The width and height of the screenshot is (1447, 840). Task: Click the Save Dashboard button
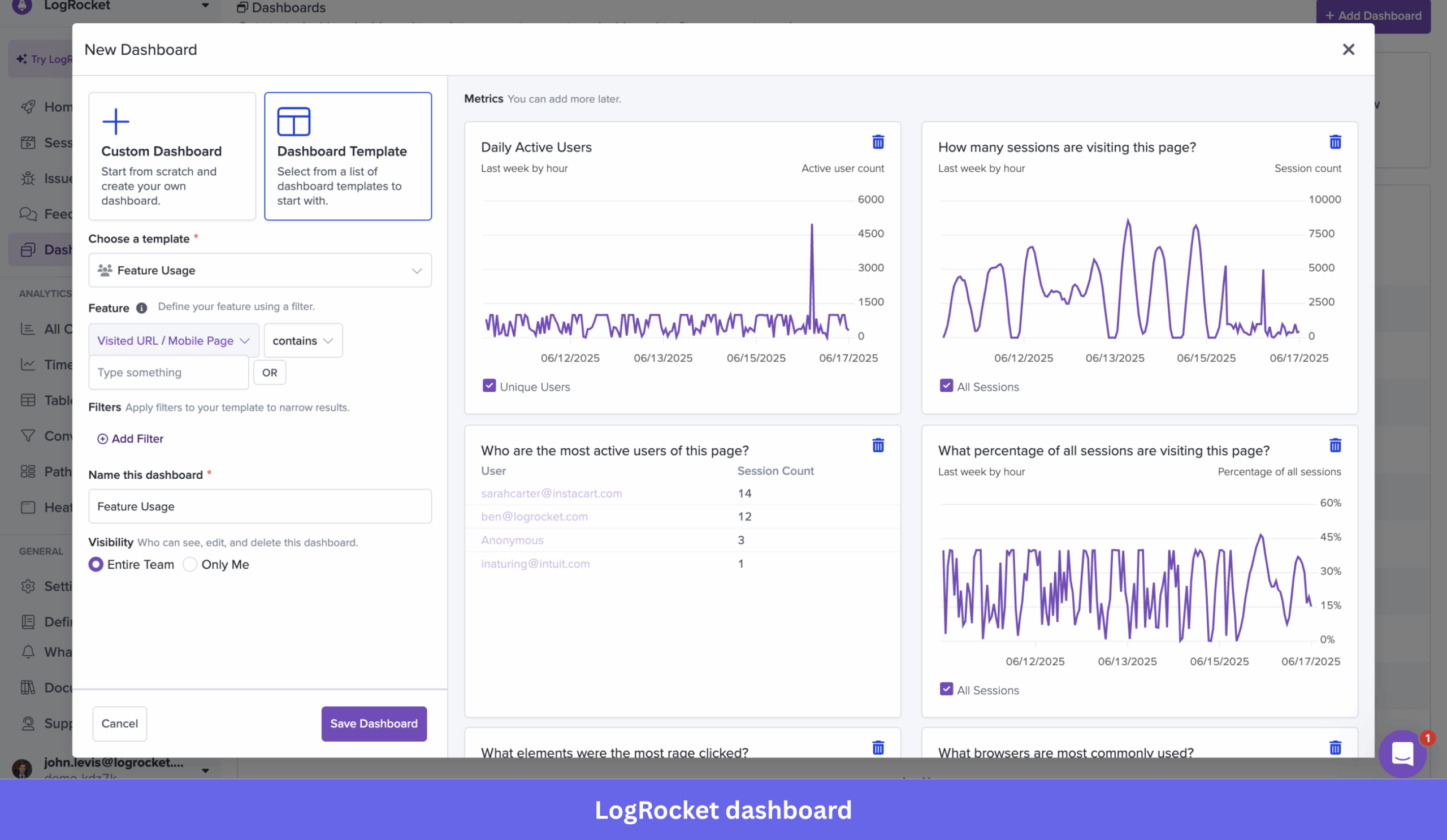pos(373,724)
